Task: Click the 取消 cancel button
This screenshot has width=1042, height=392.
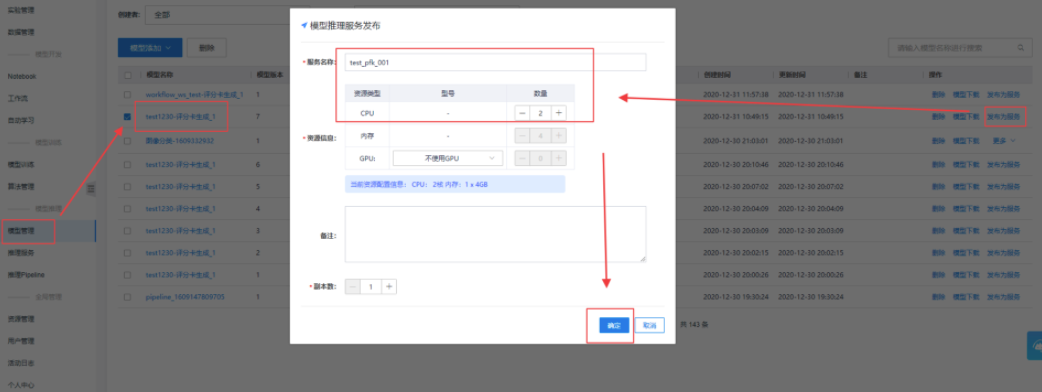Action: (x=649, y=326)
